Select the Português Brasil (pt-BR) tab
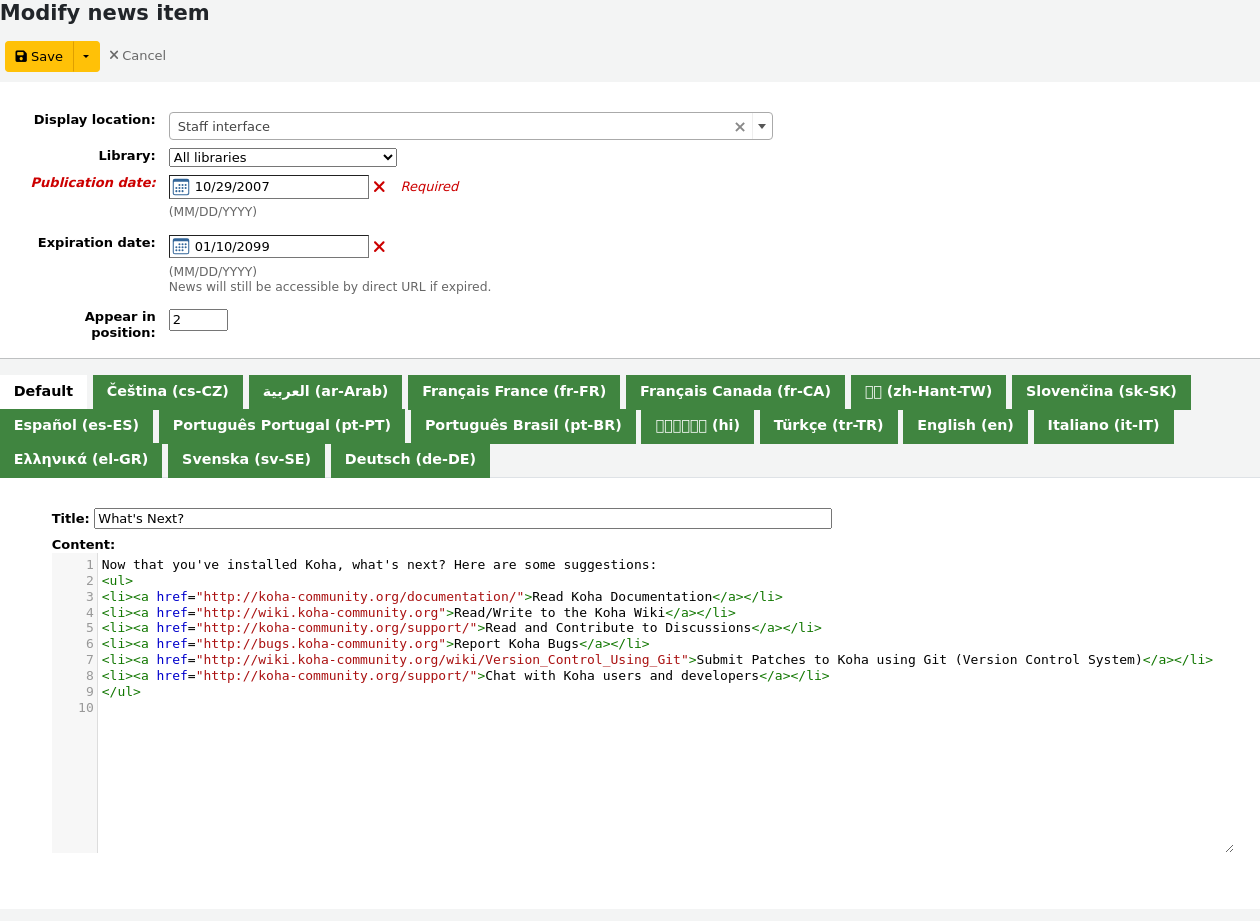Viewport: 1260px width, 921px height. click(523, 426)
